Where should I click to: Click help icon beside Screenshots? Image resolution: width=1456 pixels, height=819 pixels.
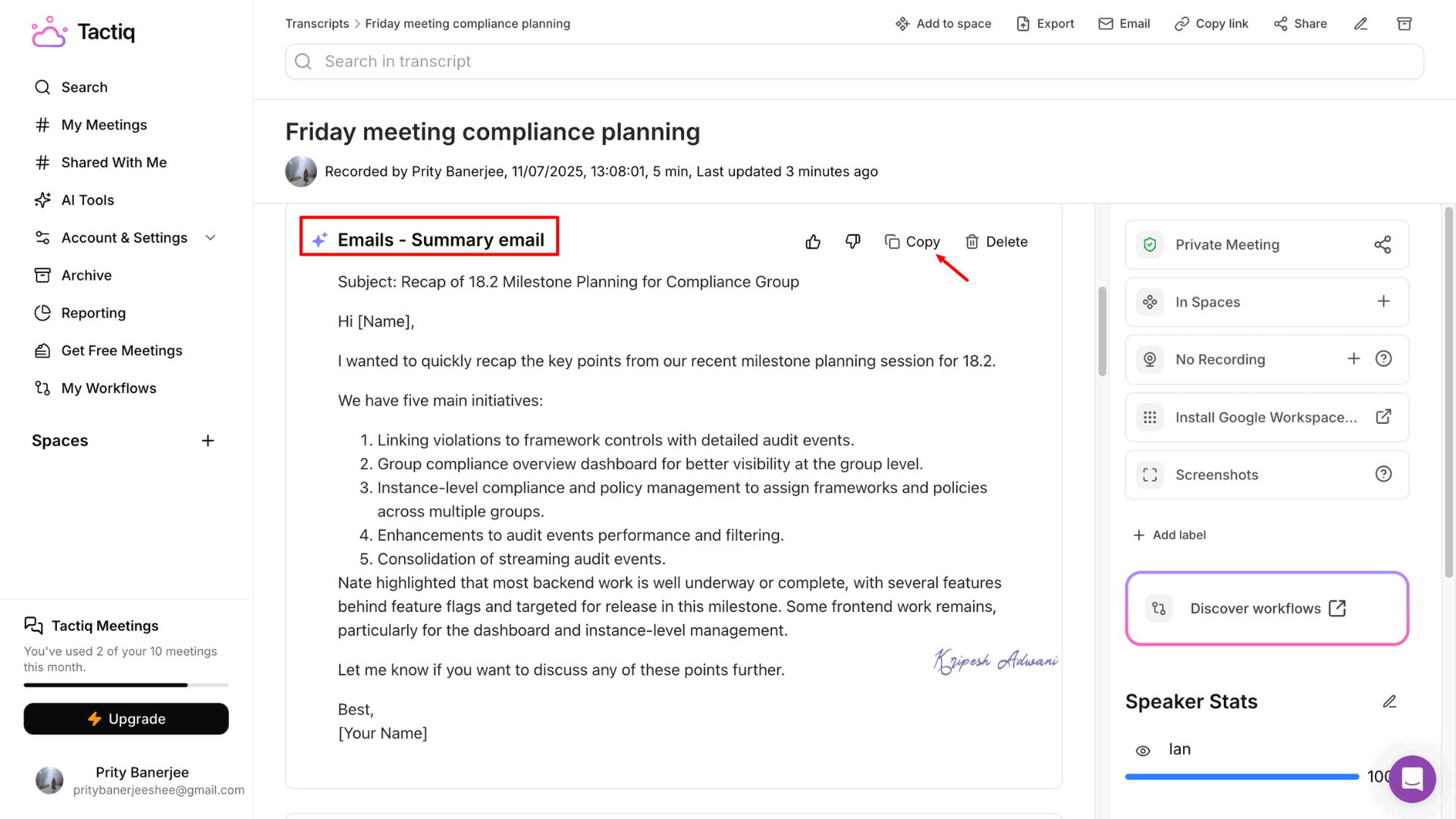[x=1383, y=474]
